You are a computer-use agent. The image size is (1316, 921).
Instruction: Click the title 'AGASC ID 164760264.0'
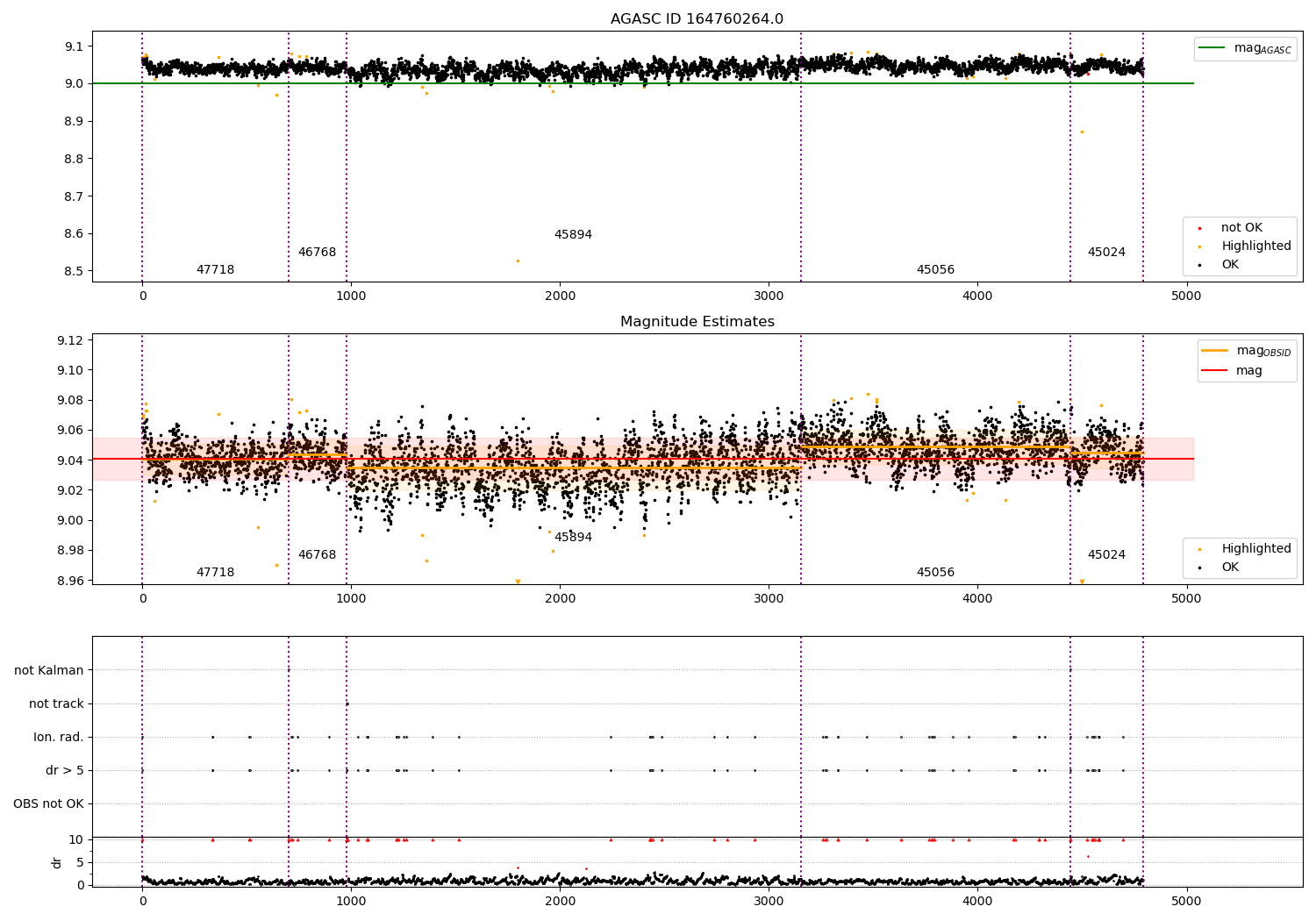[697, 19]
